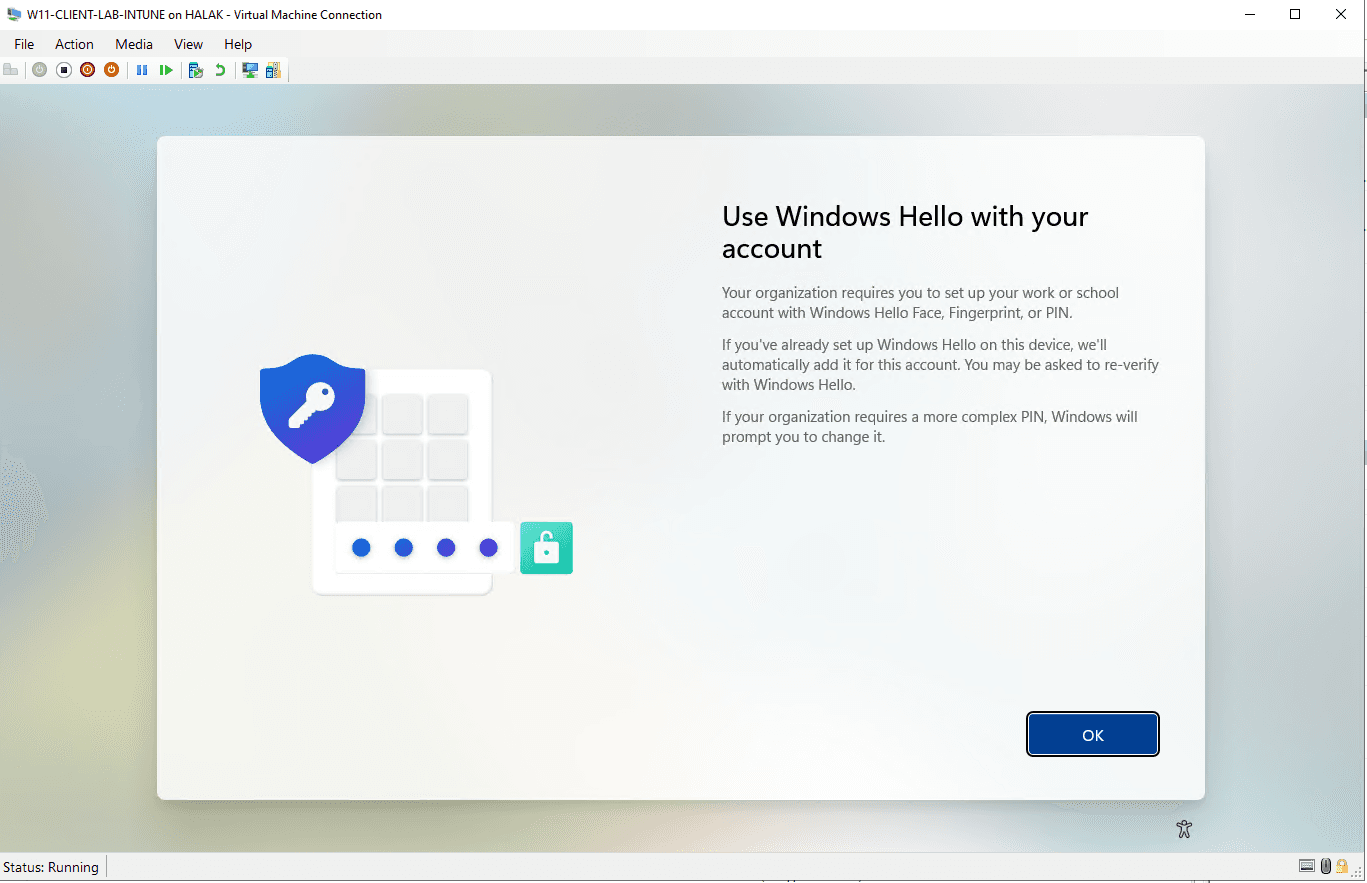The width and height of the screenshot is (1367, 883).
Task: Revert the VM with green arrow icon
Action: click(x=220, y=70)
